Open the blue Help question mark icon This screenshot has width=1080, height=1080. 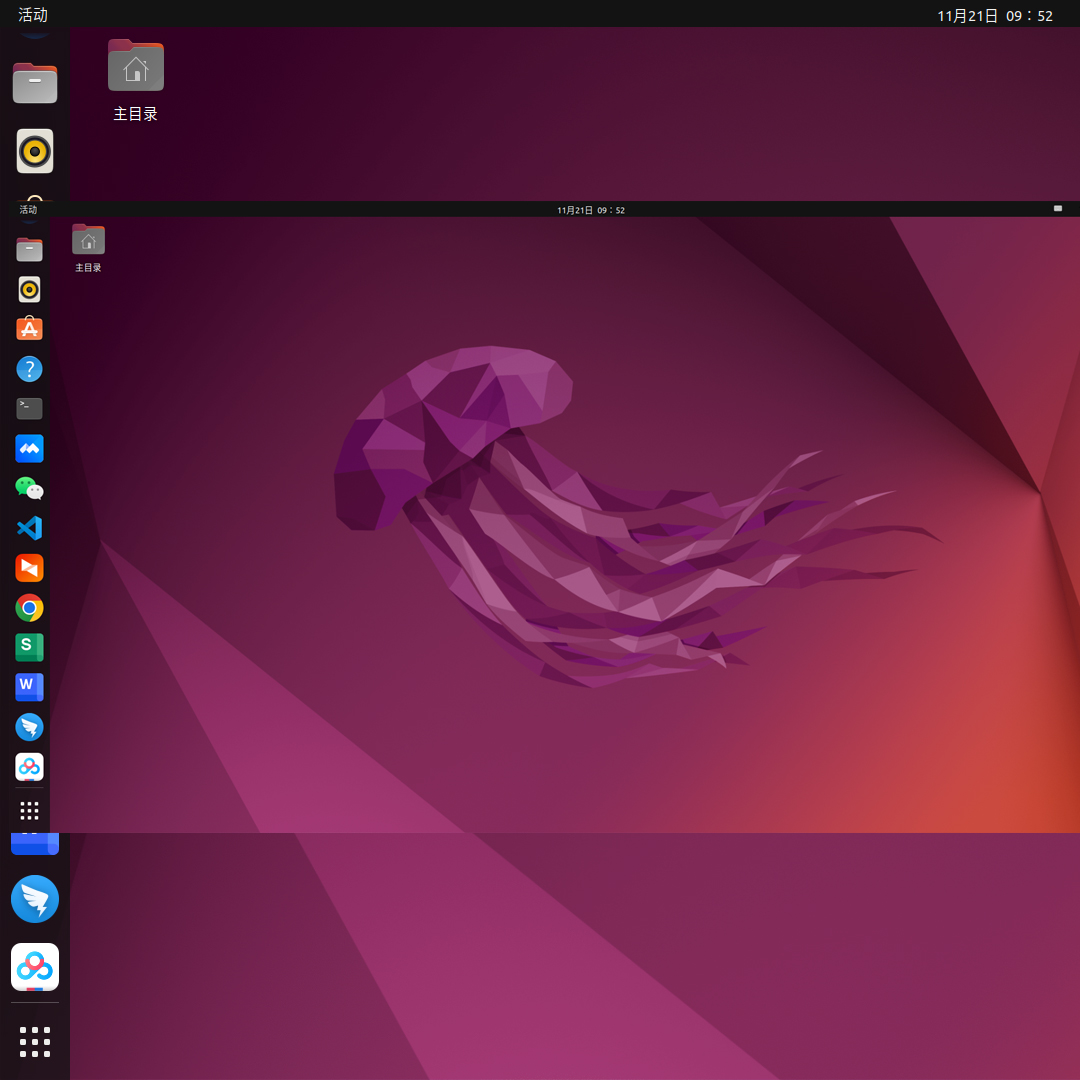[x=29, y=368]
